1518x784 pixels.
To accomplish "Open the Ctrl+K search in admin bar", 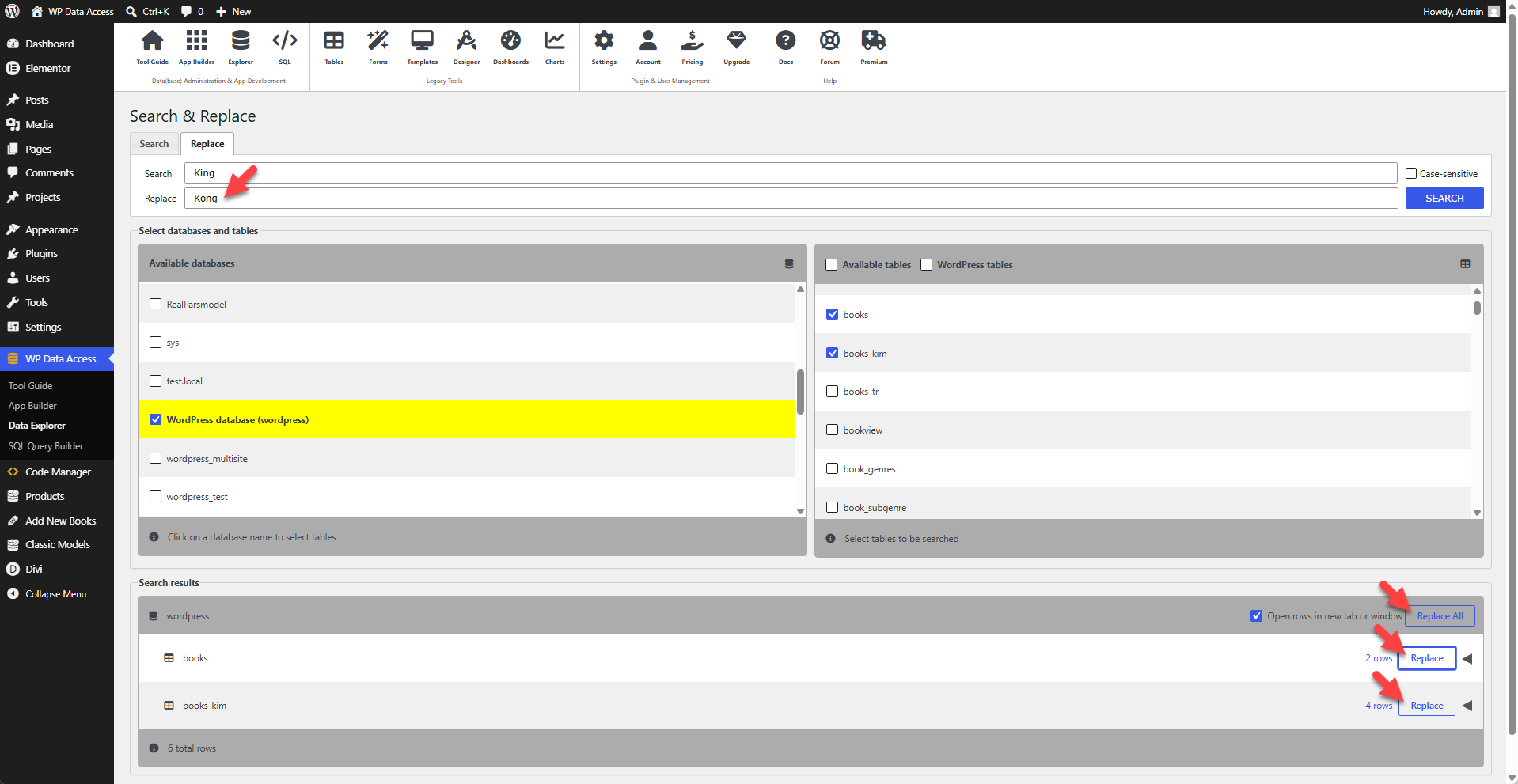I will click(x=148, y=11).
